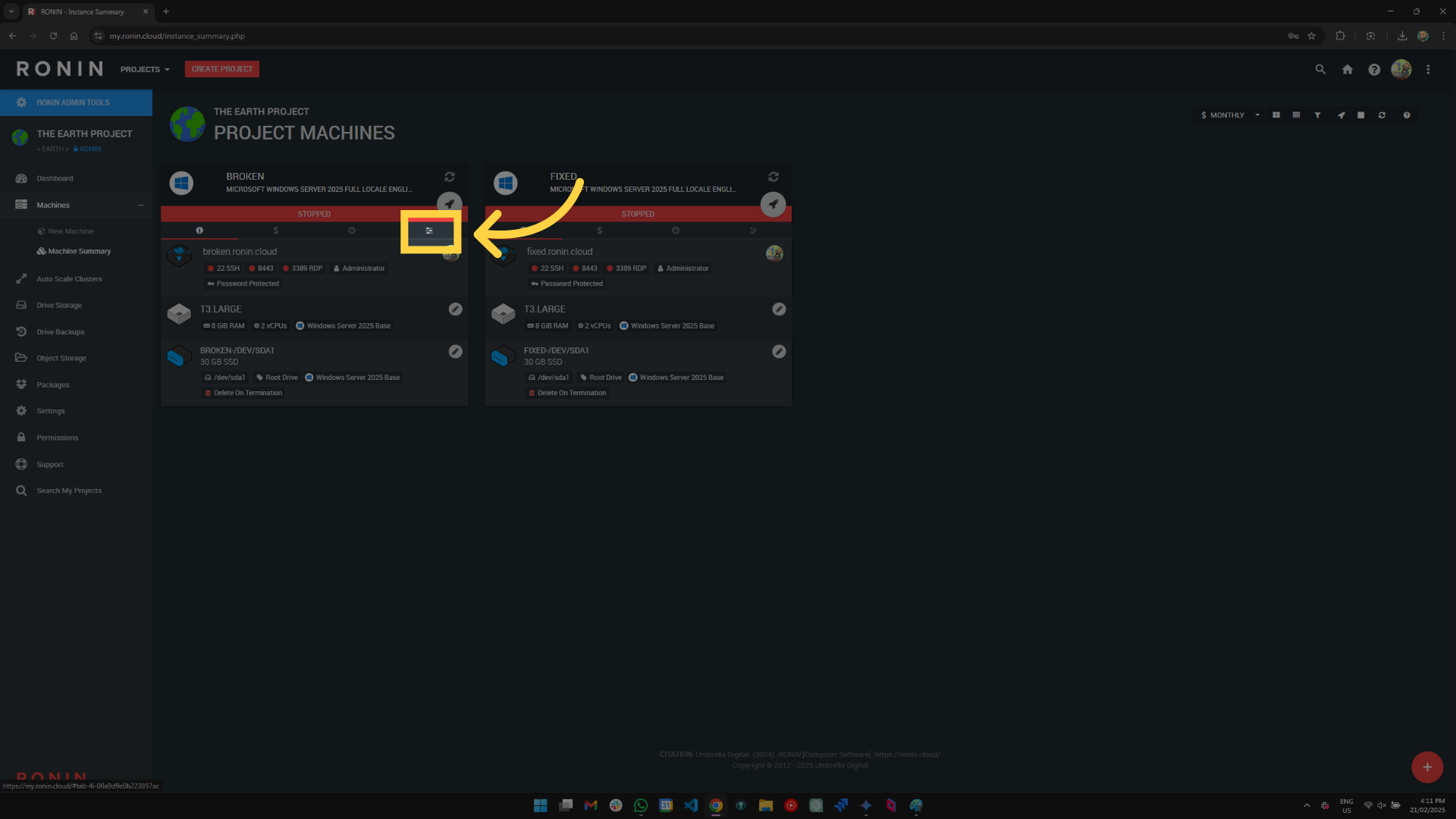The height and width of the screenshot is (819, 1456).
Task: Open Drive Backups in sidebar
Action: (x=61, y=332)
